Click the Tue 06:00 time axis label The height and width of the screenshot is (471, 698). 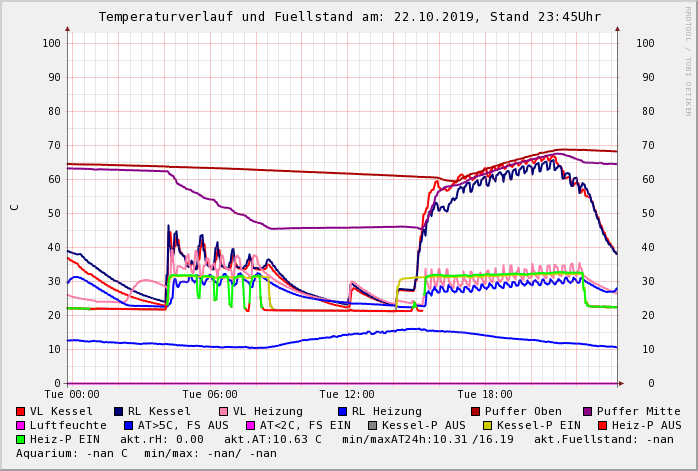click(x=209, y=394)
